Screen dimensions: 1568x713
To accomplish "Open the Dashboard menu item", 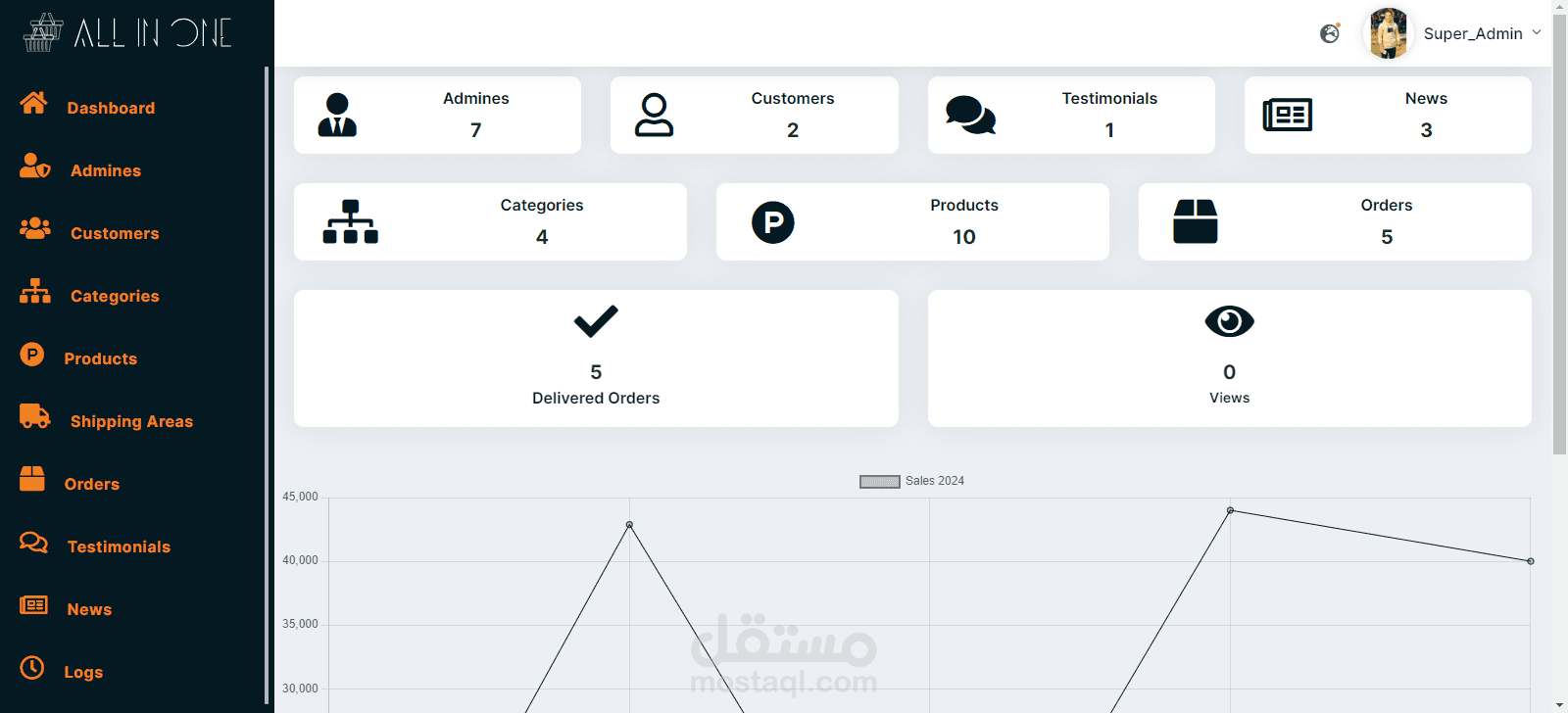I will (111, 108).
